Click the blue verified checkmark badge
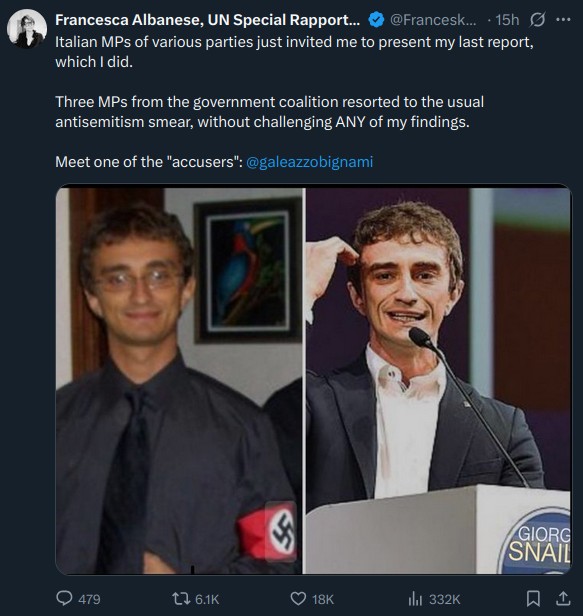This screenshot has height=616, width=583. (376, 20)
